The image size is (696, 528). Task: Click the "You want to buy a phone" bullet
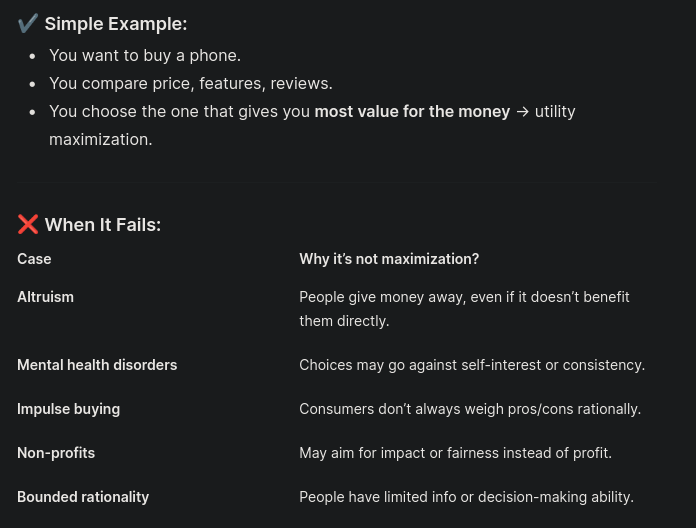coord(145,55)
